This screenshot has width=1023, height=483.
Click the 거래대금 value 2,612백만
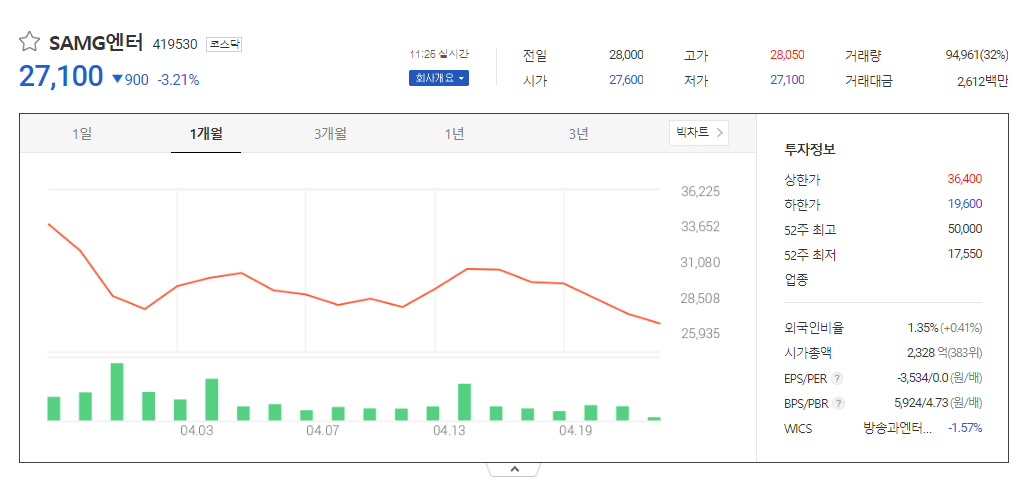tap(982, 81)
